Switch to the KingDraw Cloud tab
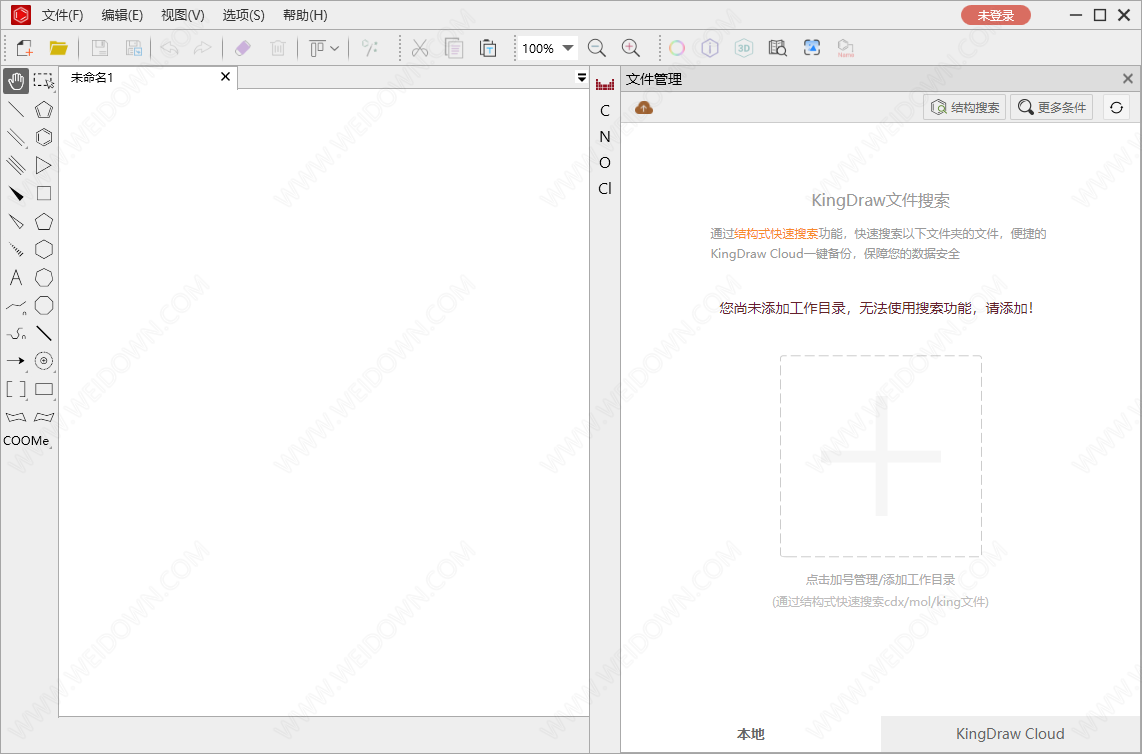Screen dimensions: 1142x754 (x=1010, y=734)
